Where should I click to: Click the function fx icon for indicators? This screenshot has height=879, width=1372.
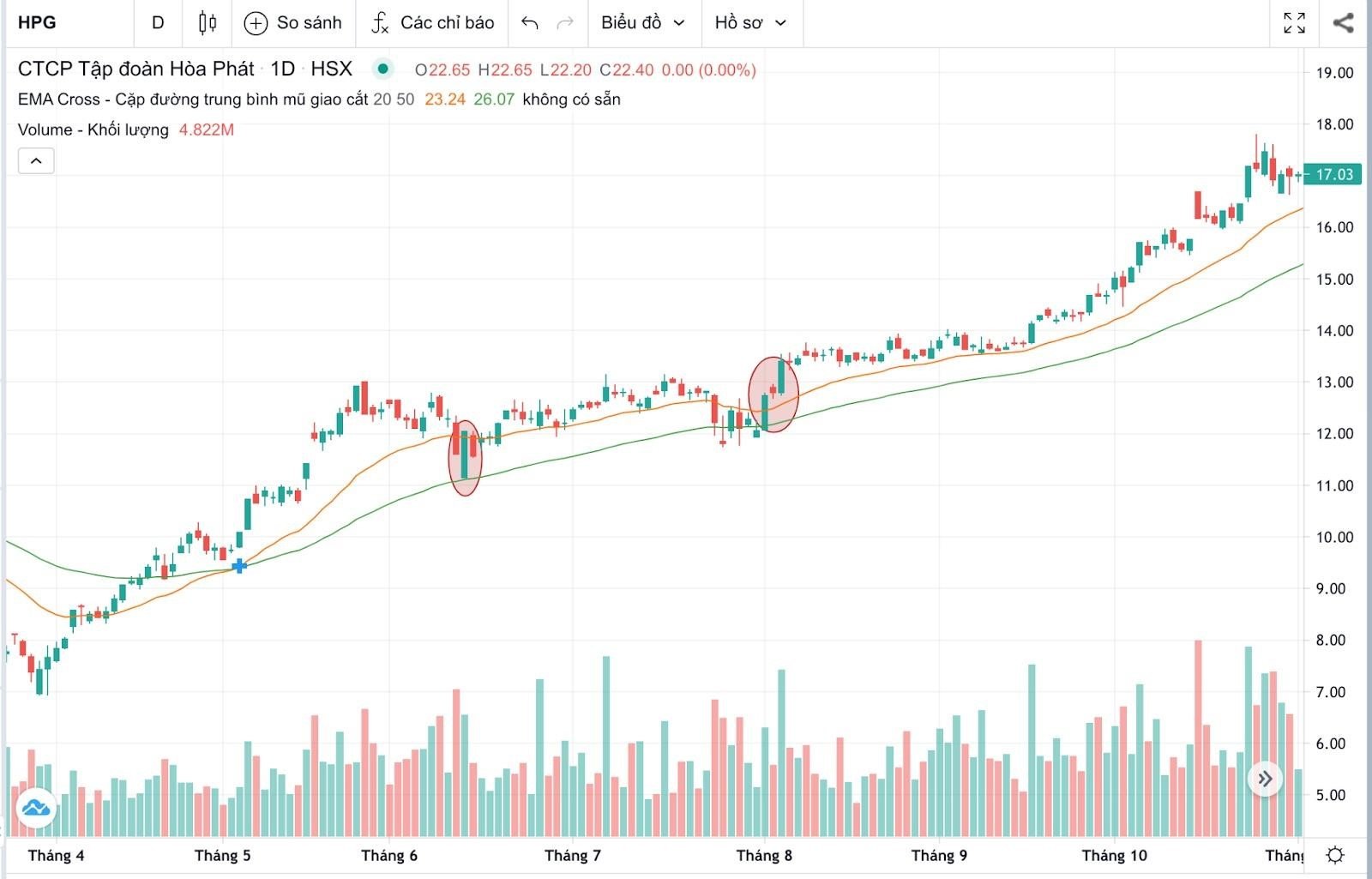pos(380,23)
